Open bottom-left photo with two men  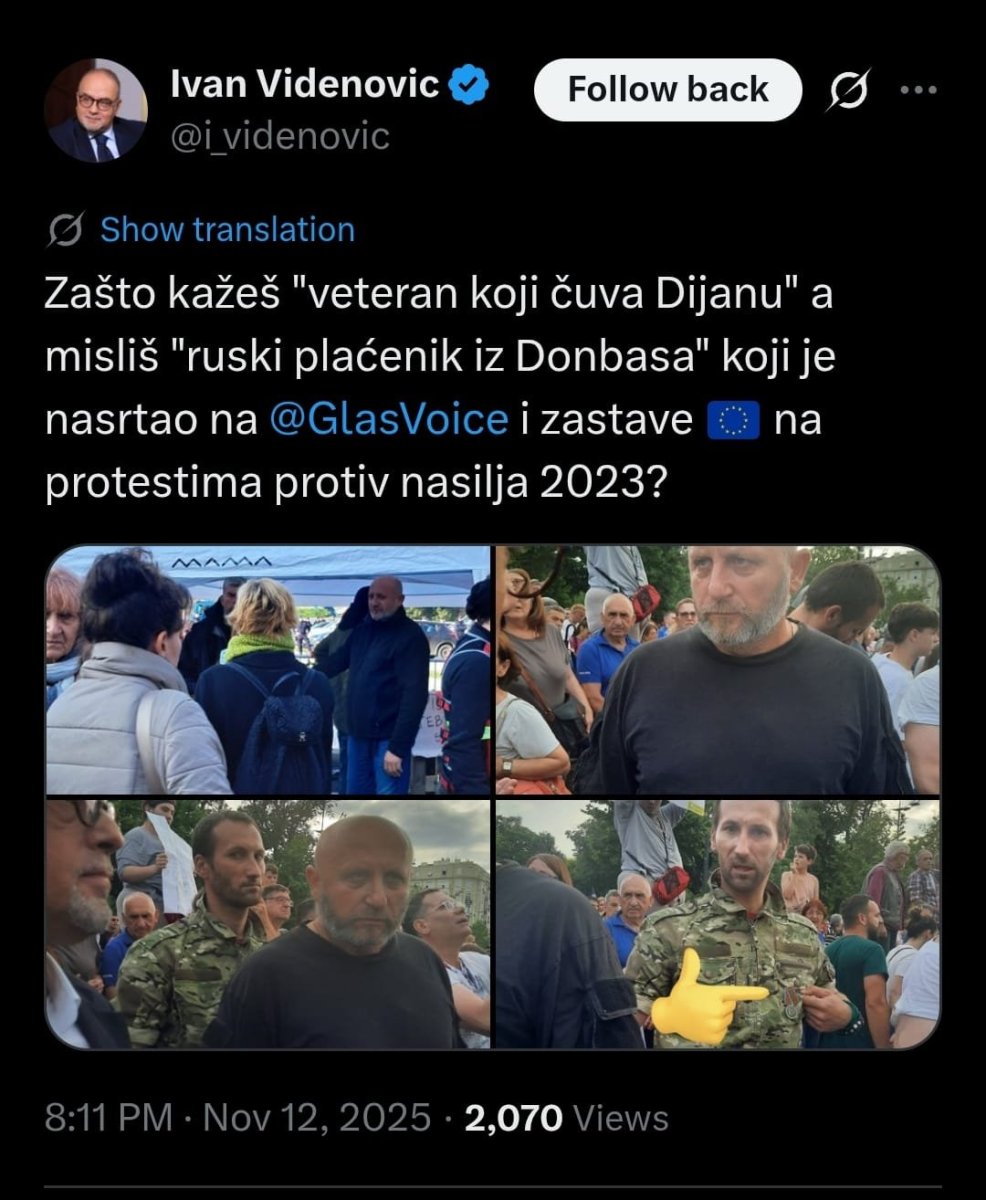pyautogui.click(x=268, y=924)
